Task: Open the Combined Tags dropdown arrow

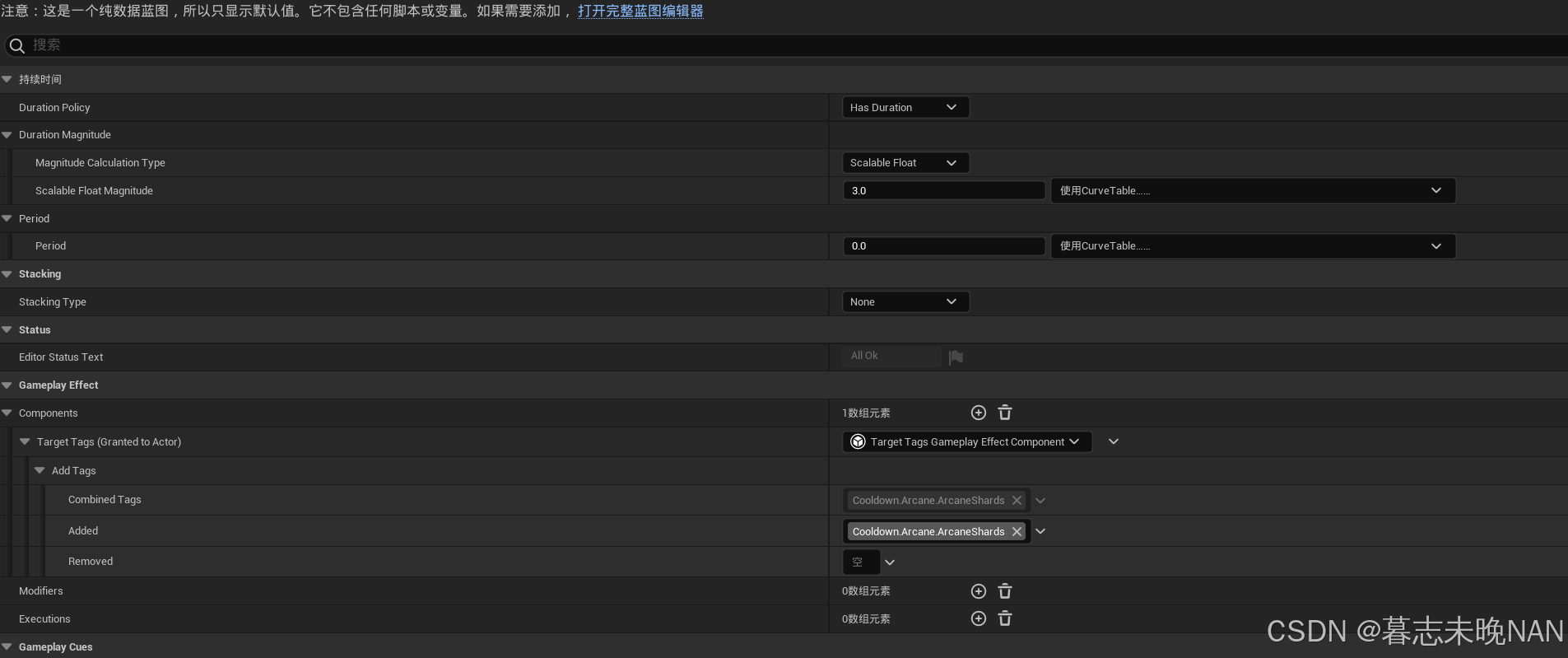Action: [1040, 501]
